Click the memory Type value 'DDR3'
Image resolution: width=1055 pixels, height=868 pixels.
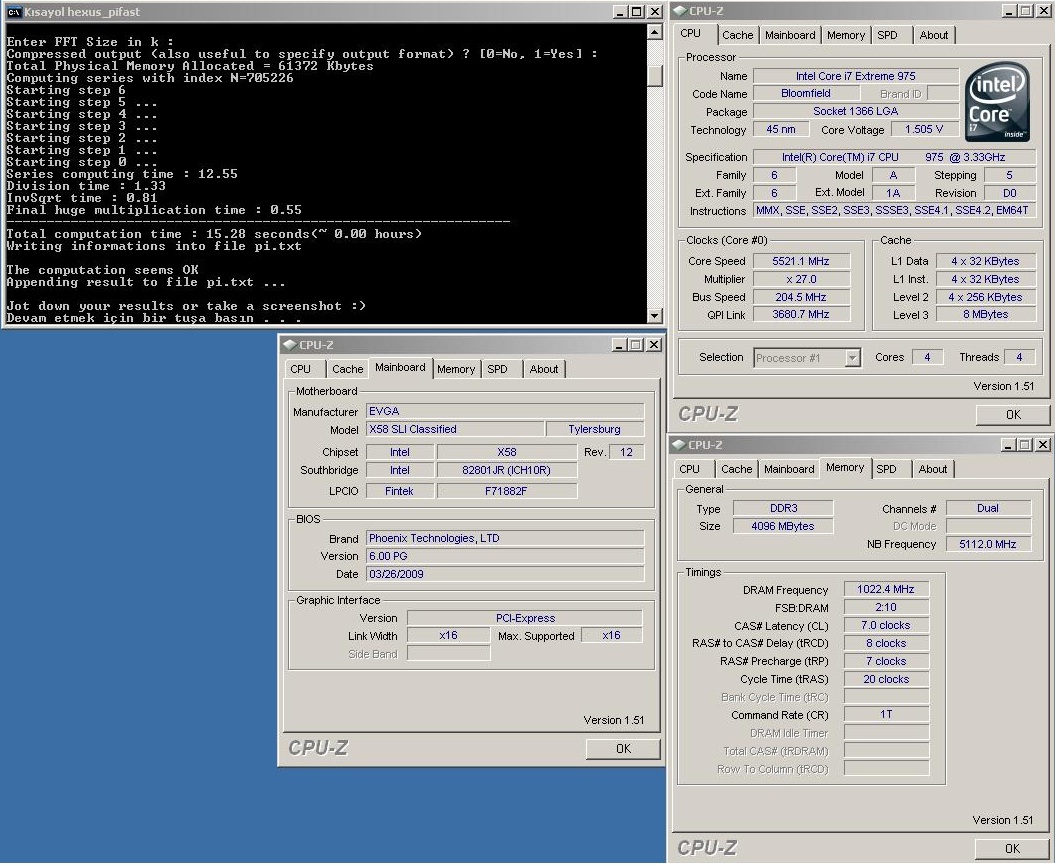783,508
